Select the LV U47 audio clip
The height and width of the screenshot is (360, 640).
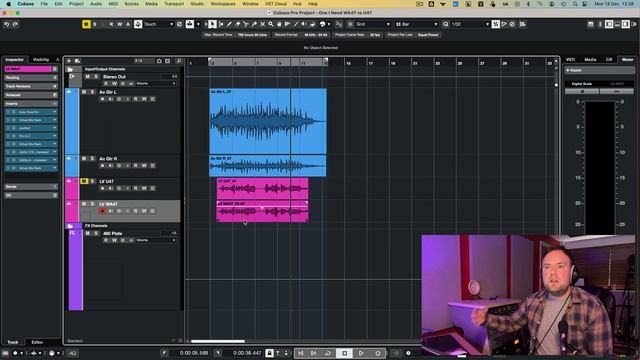262,188
